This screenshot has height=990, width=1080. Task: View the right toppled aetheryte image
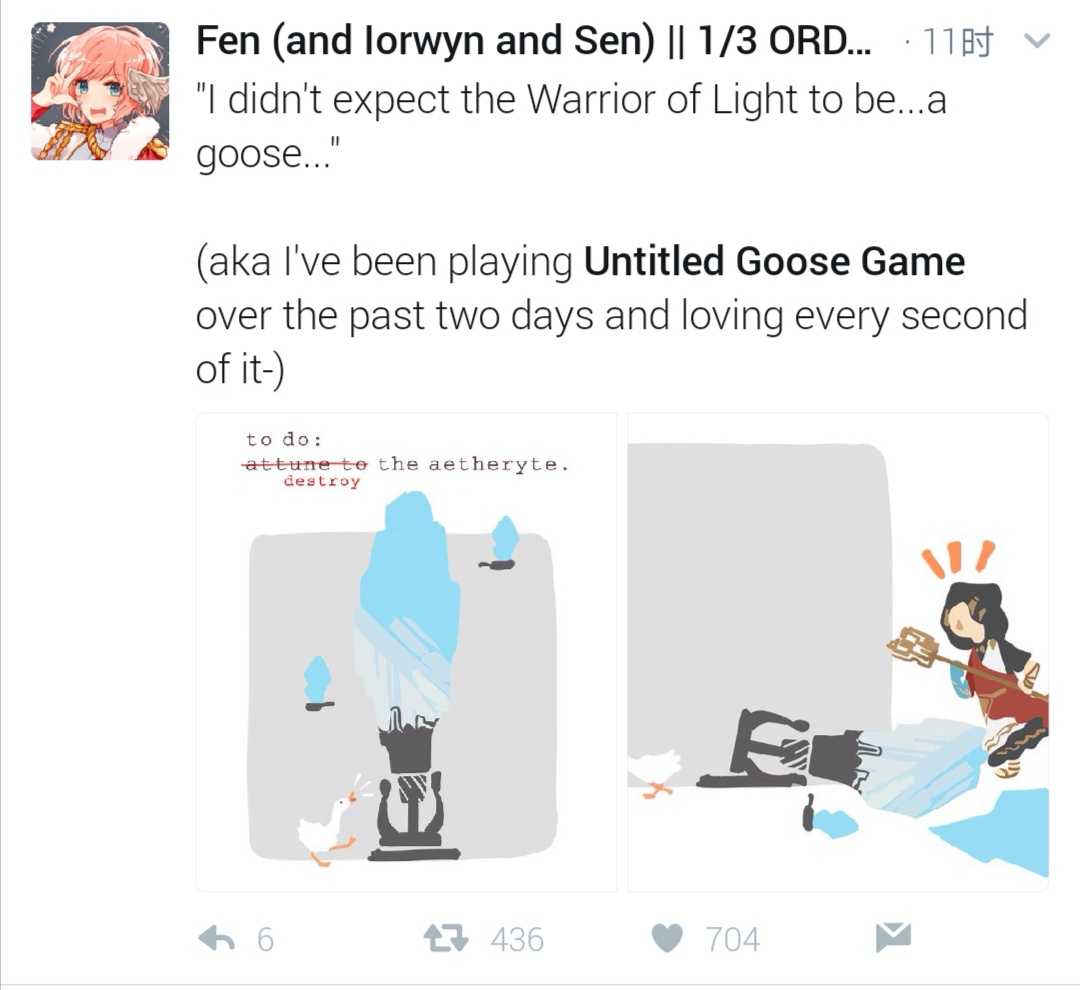coord(838,652)
